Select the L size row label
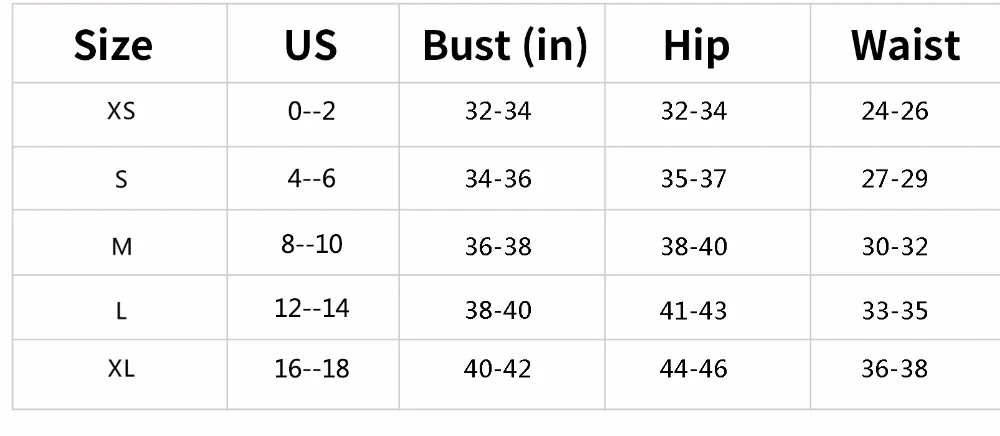Screen dimensions: 1000x436 [x=122, y=311]
